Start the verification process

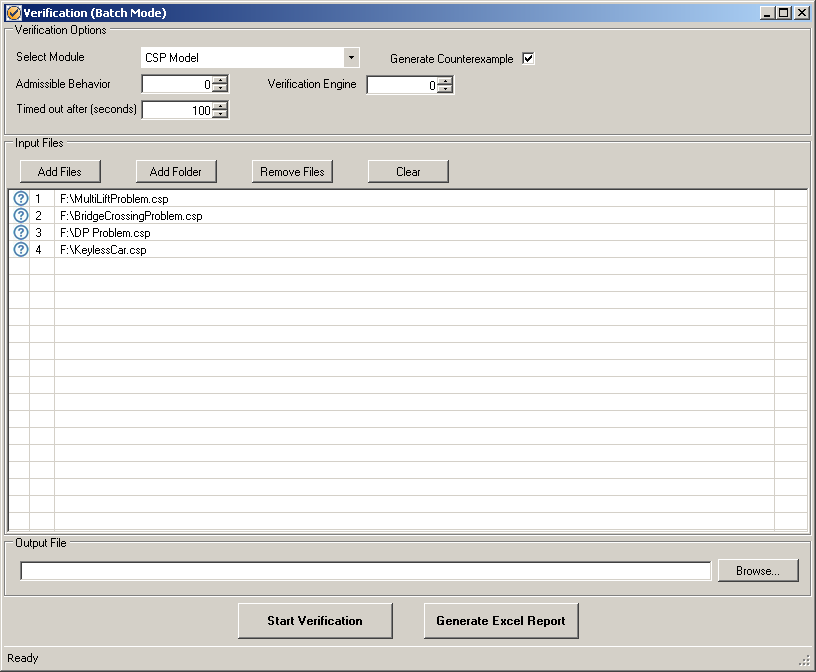pos(315,621)
